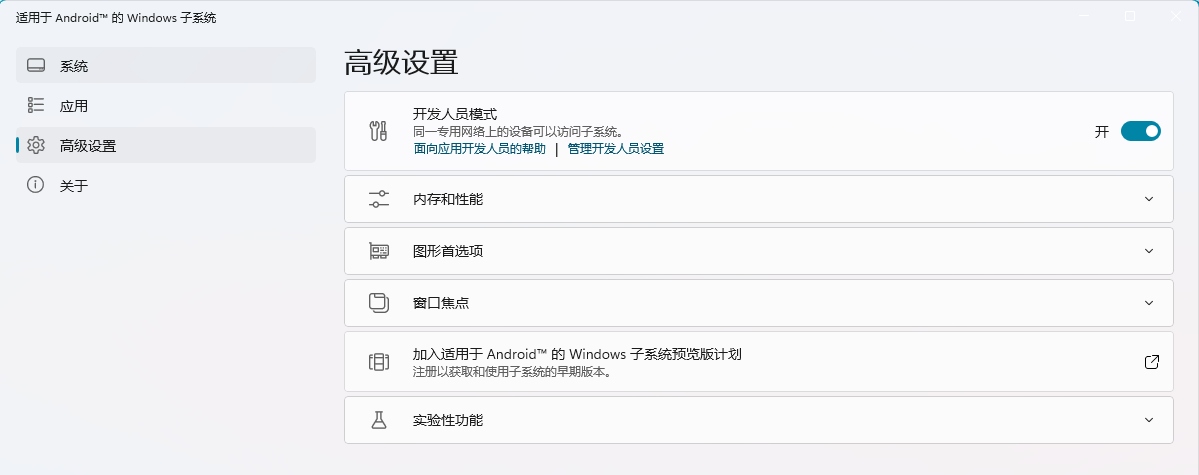Go to the 关于 page
This screenshot has width=1199, height=475.
point(166,184)
